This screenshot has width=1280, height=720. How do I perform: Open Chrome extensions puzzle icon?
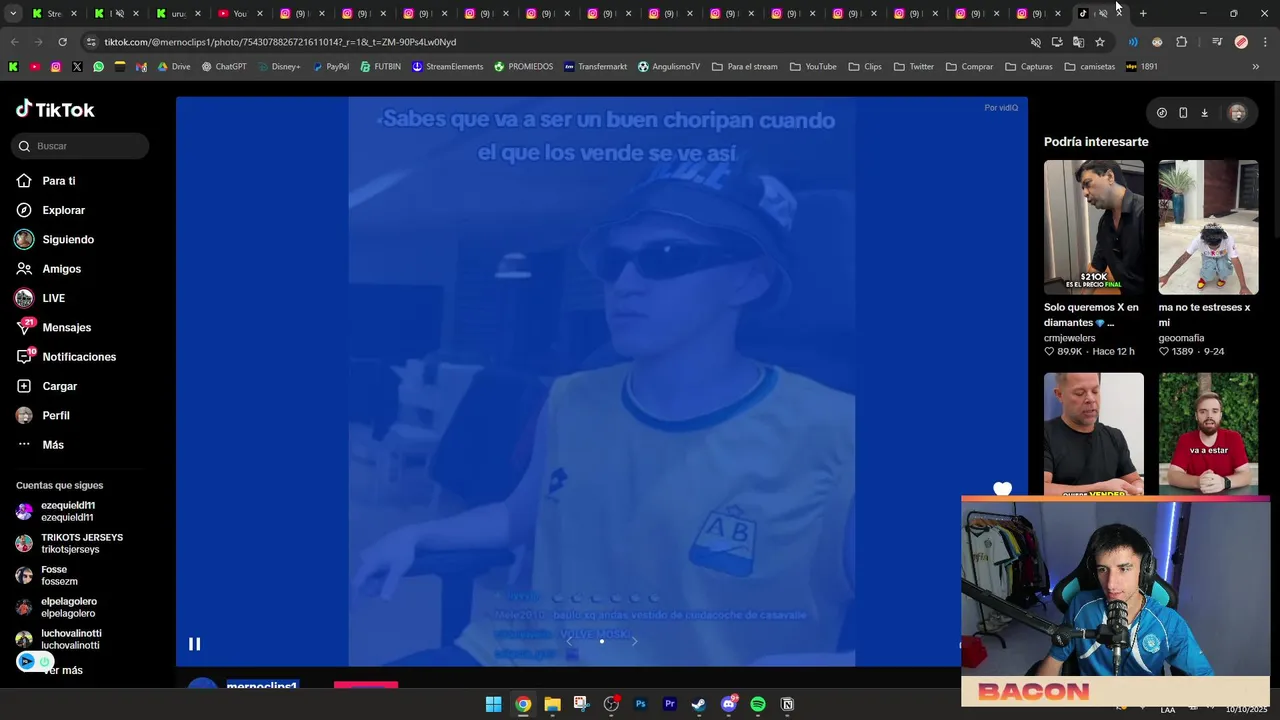(x=1182, y=42)
